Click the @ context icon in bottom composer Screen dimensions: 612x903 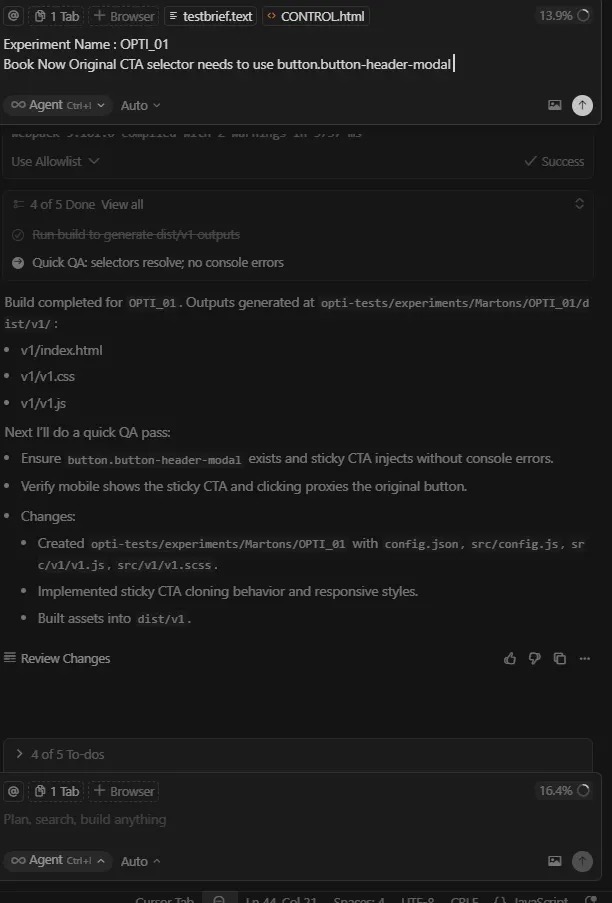[13, 791]
